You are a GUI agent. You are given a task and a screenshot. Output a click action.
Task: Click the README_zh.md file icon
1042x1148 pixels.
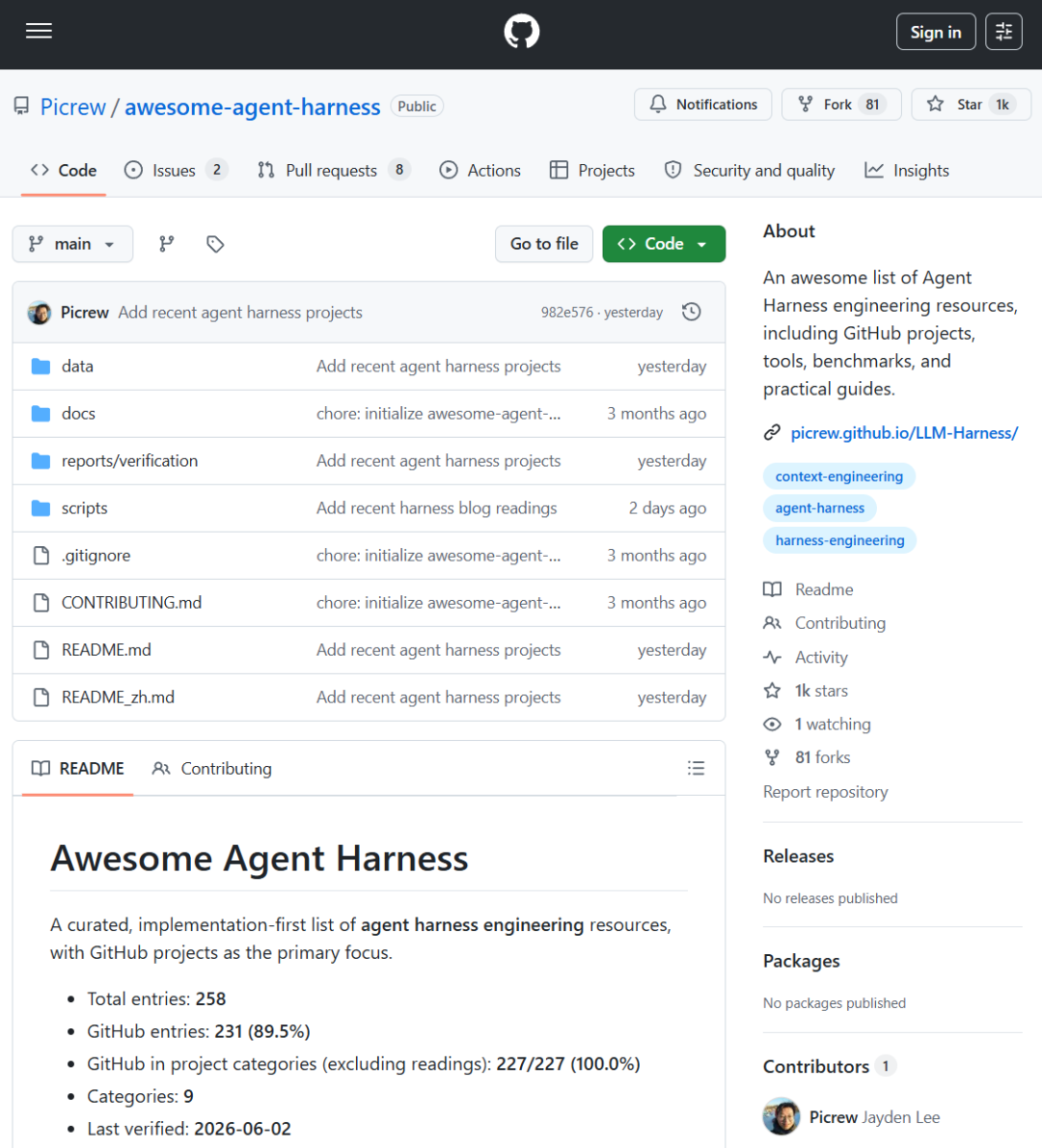click(x=41, y=697)
